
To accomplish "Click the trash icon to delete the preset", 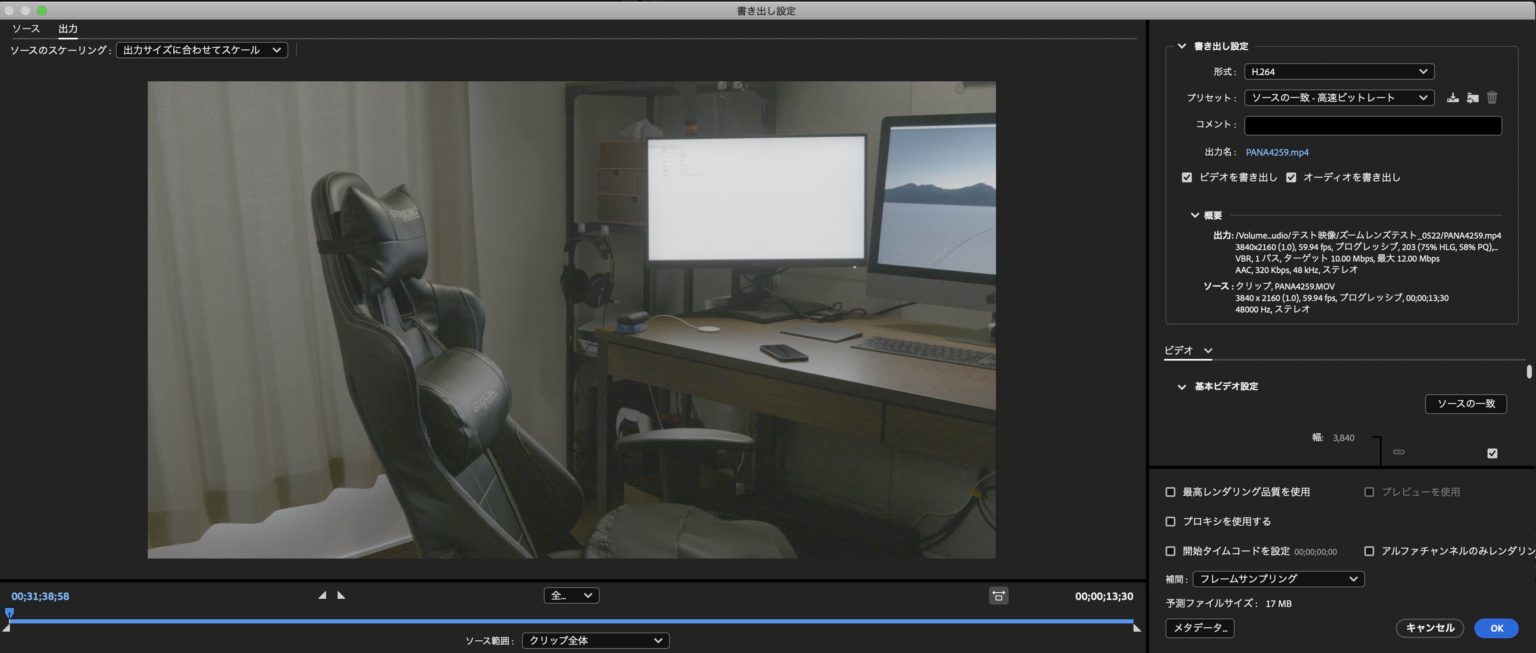I will pyautogui.click(x=1492, y=97).
